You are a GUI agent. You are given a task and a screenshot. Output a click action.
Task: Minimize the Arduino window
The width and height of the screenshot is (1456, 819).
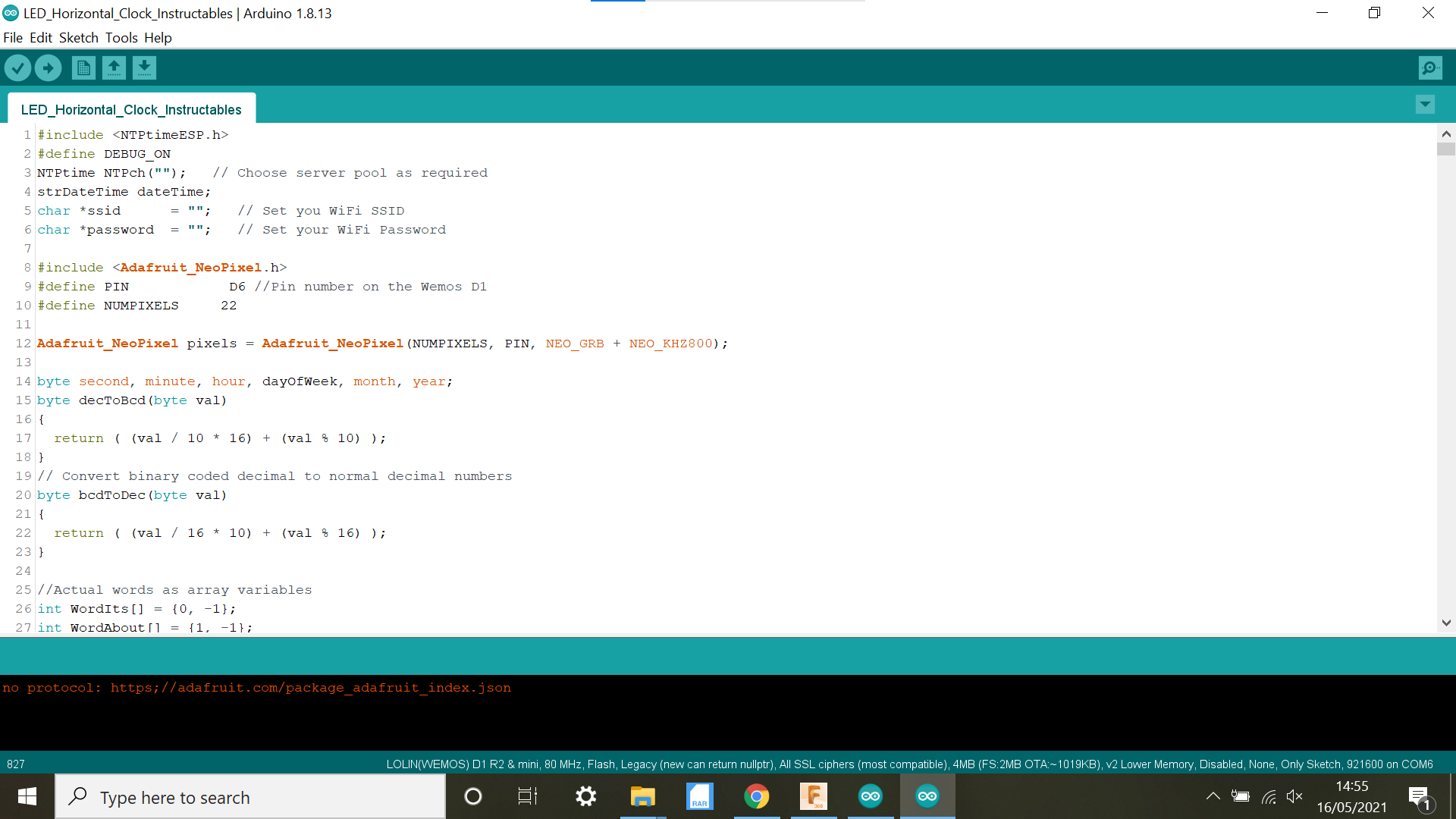pyautogui.click(x=1323, y=13)
